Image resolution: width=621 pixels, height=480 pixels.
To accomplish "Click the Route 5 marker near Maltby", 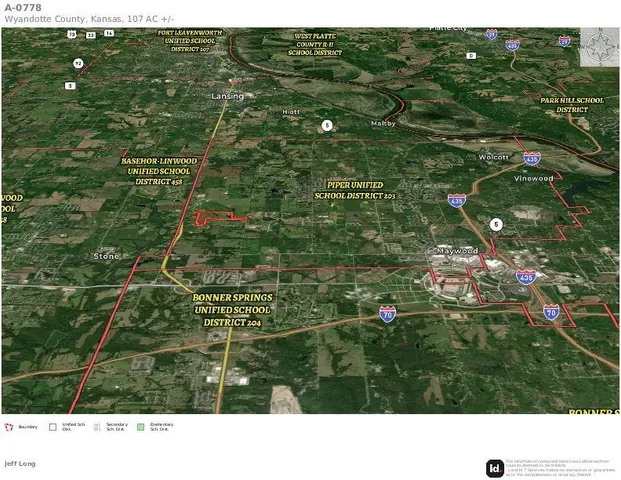I will click(326, 125).
